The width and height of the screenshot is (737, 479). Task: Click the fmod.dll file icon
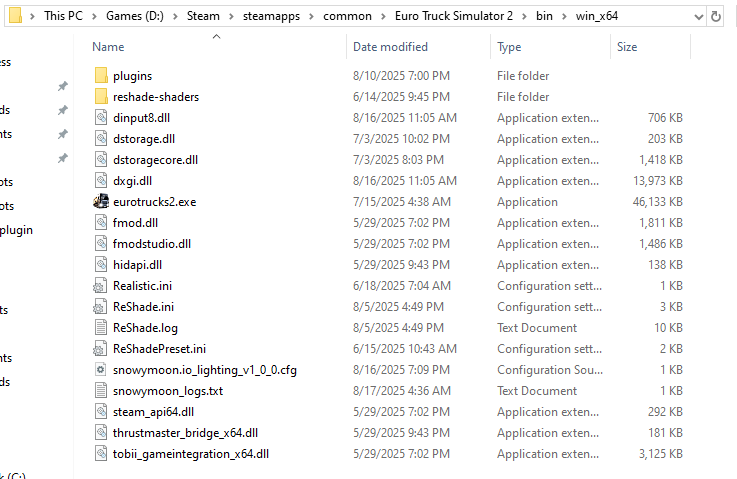click(x=101, y=222)
